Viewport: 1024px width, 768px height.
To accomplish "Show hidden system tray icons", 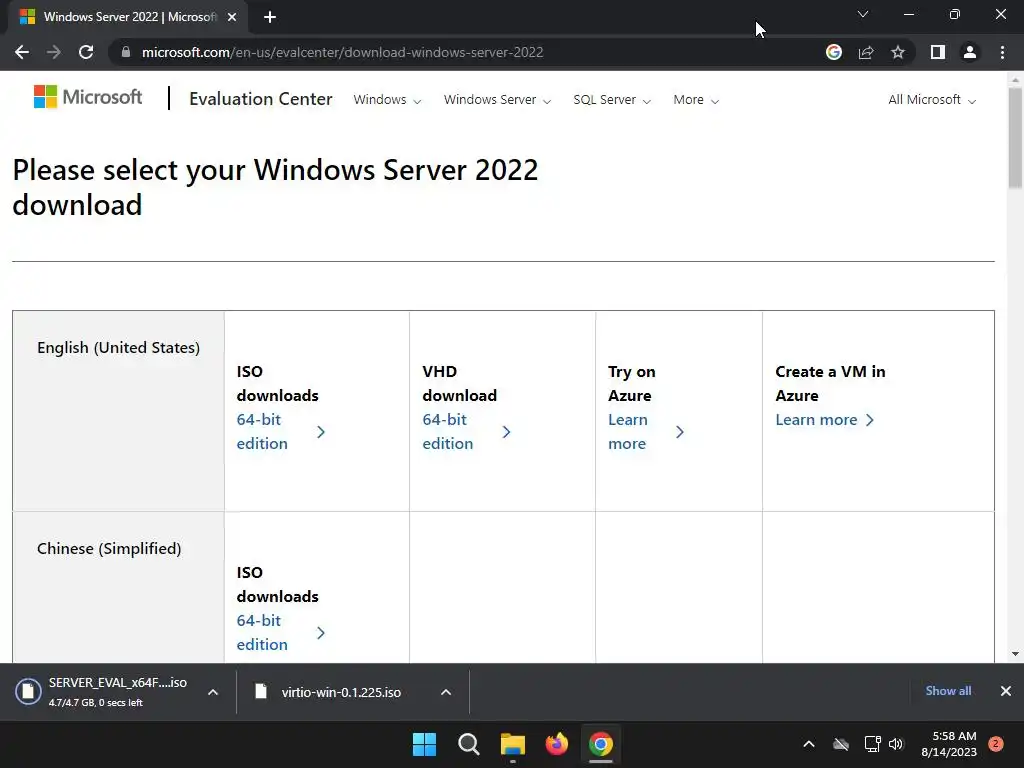I will [x=808, y=744].
